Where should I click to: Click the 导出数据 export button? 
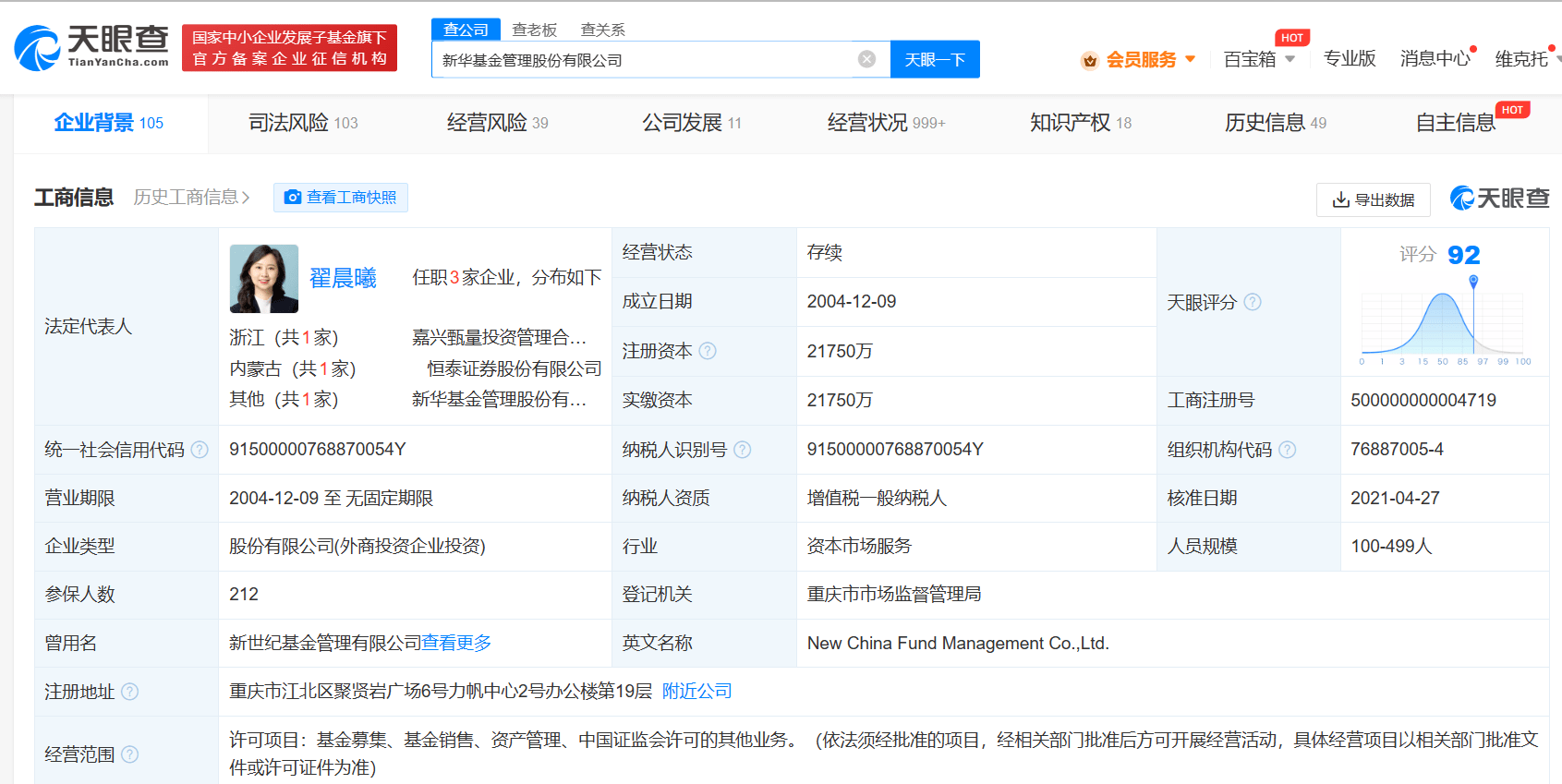coord(1373,199)
